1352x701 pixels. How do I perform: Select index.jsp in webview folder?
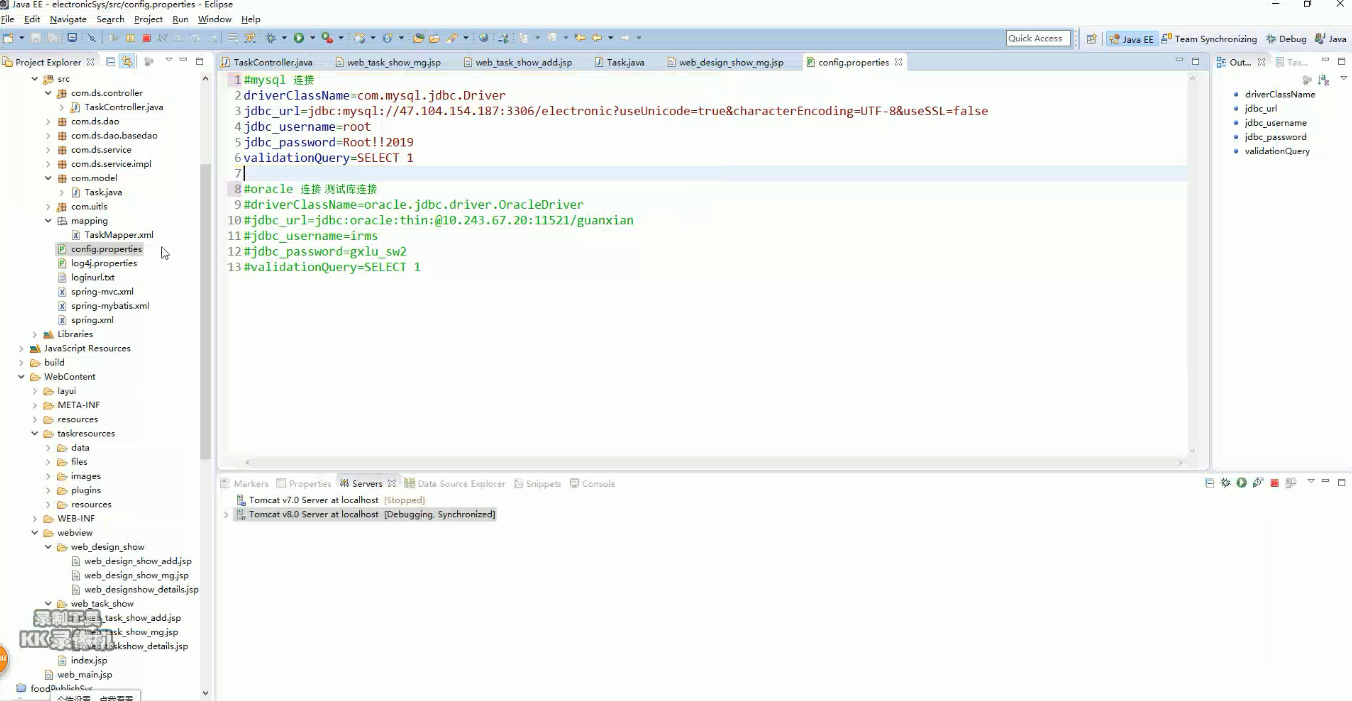(81, 660)
